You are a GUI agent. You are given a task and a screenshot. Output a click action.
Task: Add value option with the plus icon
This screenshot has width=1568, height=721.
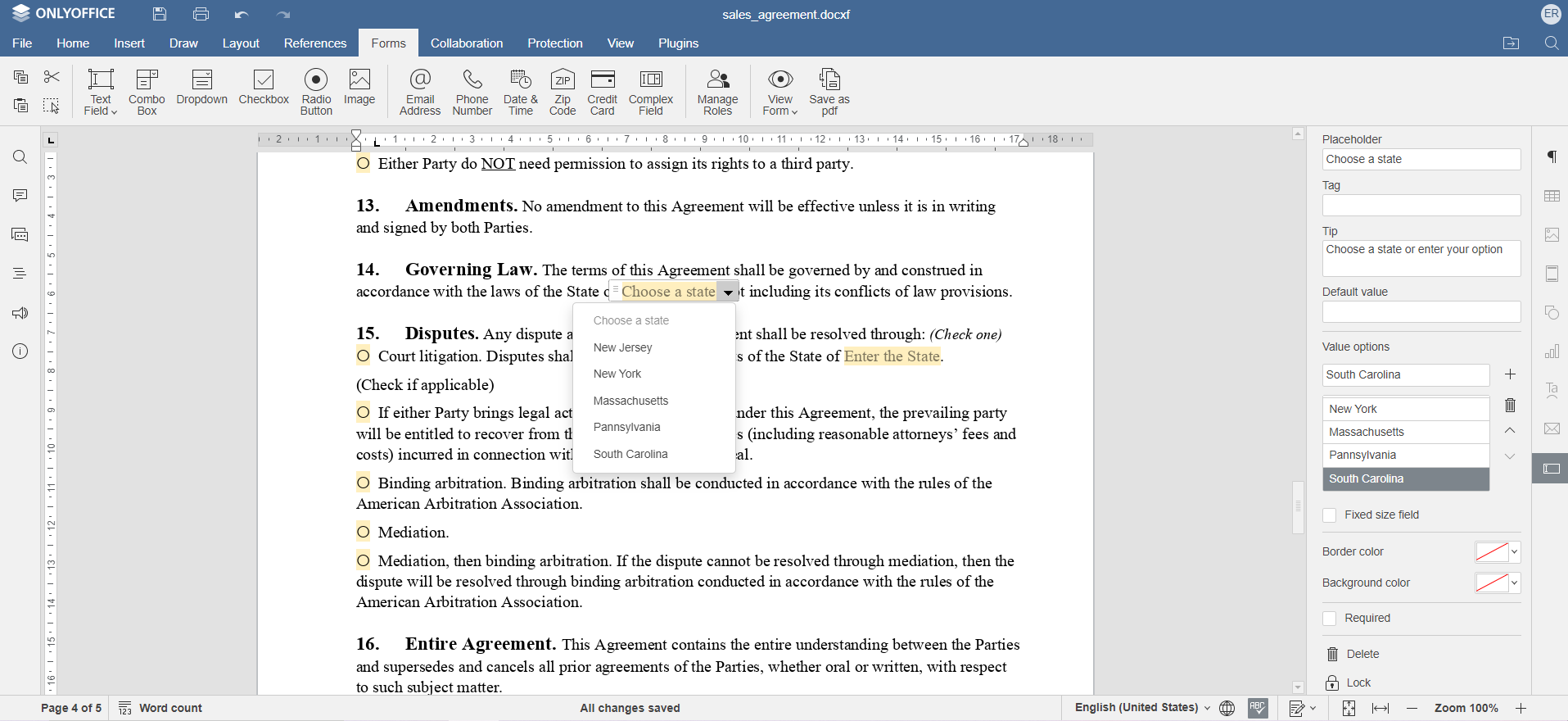point(1511,374)
